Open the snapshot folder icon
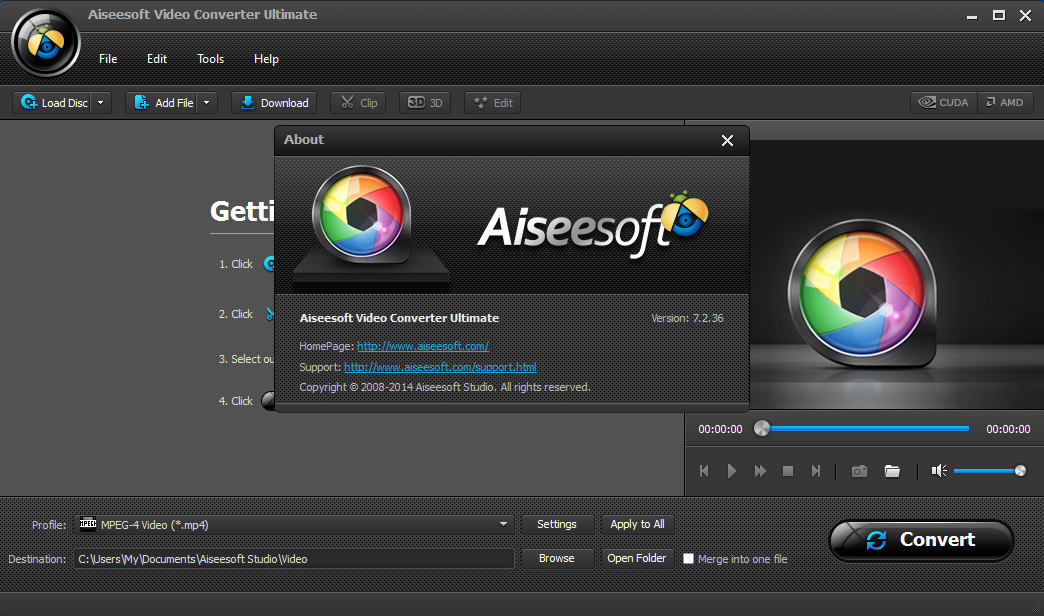Image resolution: width=1044 pixels, height=616 pixels. tap(892, 471)
